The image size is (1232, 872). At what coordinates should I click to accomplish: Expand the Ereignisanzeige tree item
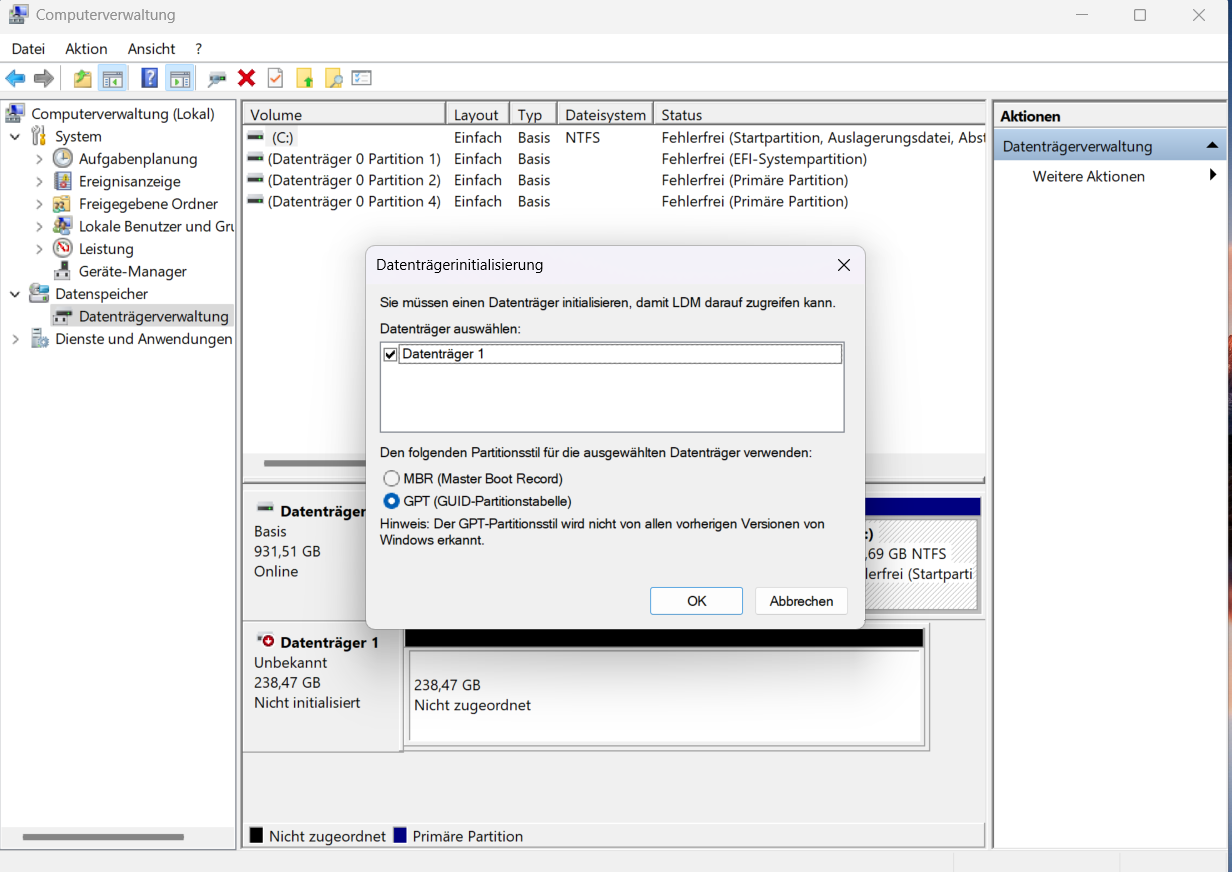coord(39,181)
